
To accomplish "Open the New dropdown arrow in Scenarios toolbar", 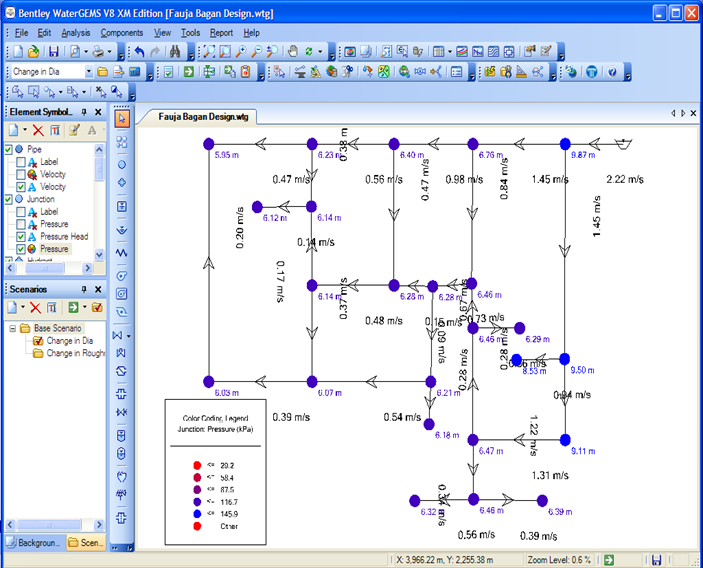I will coord(25,307).
